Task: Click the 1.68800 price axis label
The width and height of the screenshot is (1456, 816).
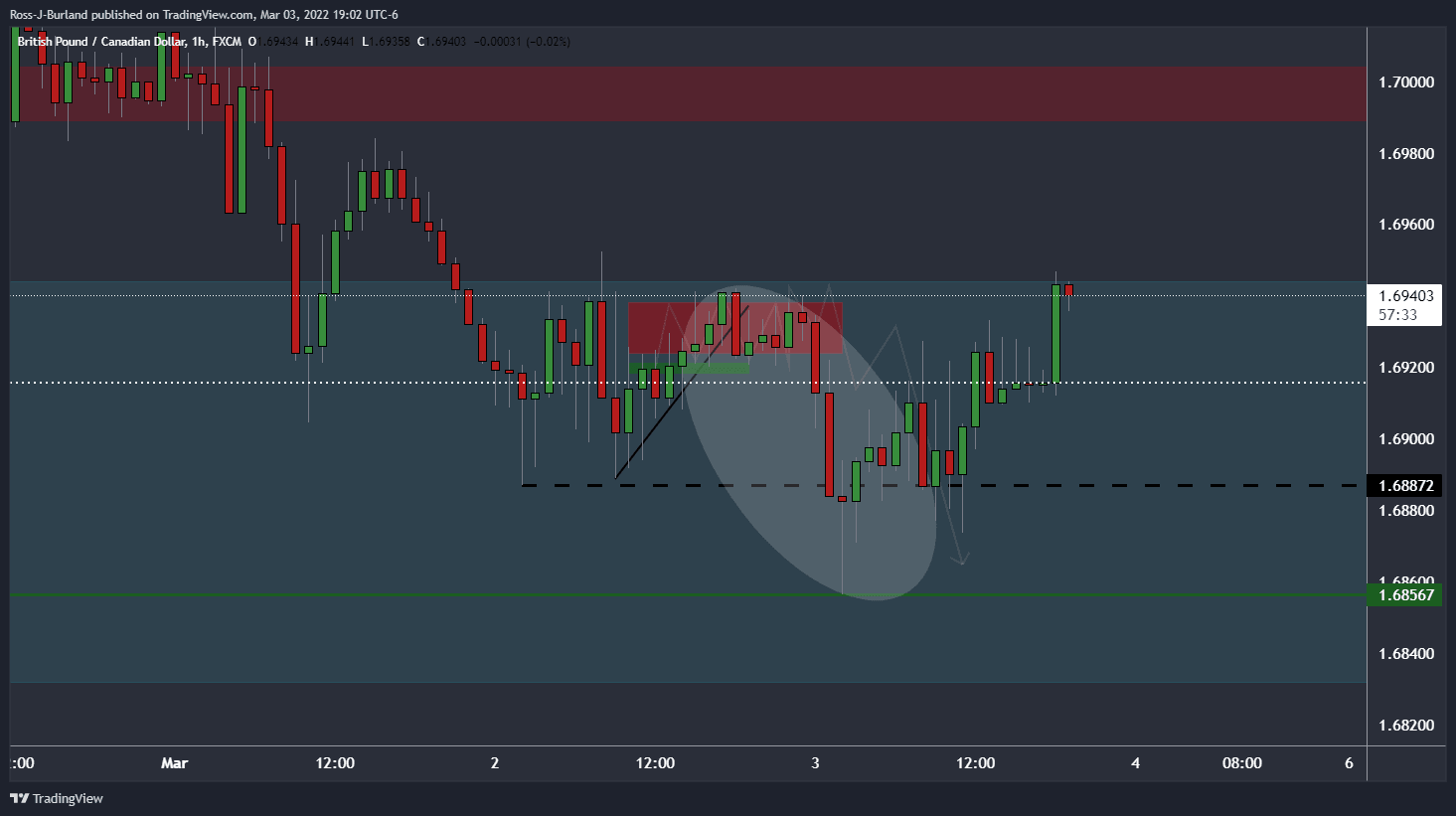Action: click(1406, 511)
